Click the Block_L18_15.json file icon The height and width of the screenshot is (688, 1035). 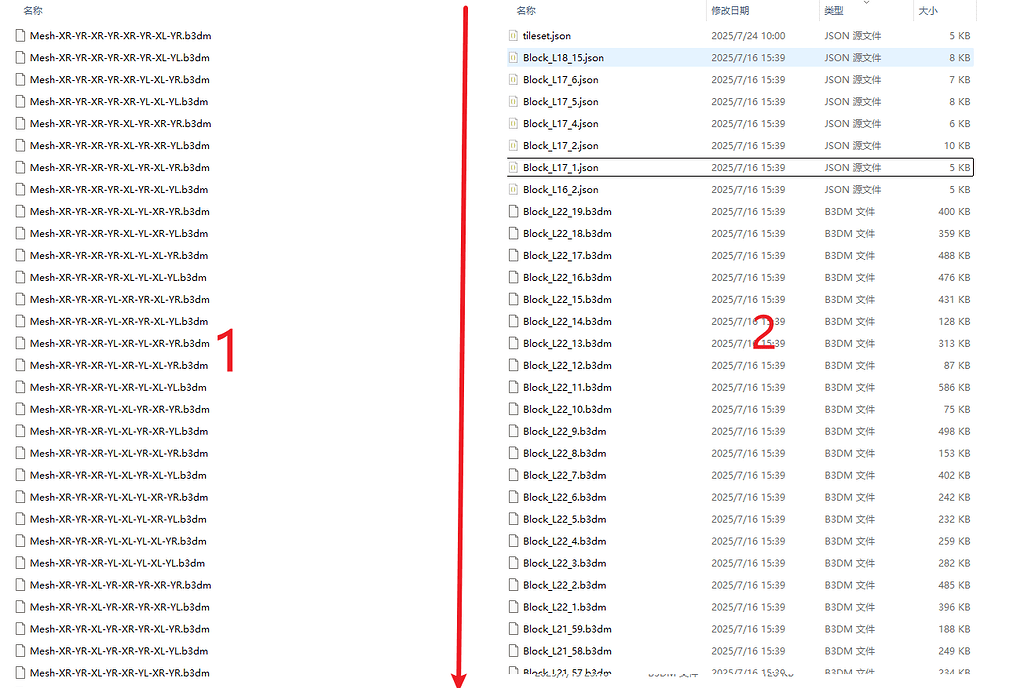click(514, 58)
